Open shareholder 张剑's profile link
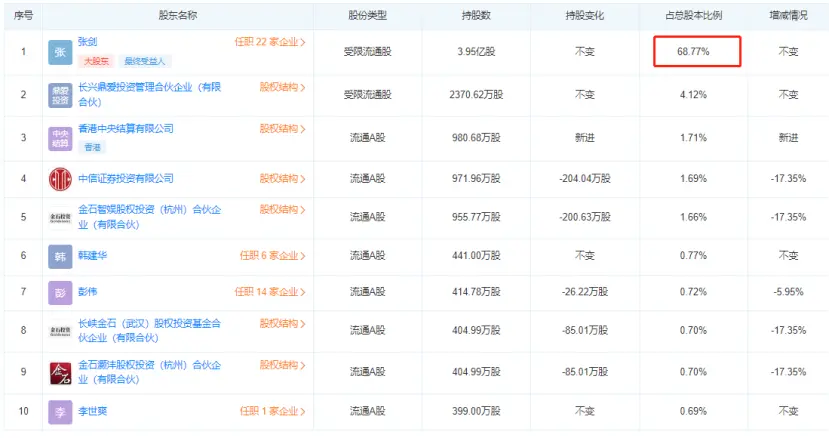830x438 pixels. (87, 41)
